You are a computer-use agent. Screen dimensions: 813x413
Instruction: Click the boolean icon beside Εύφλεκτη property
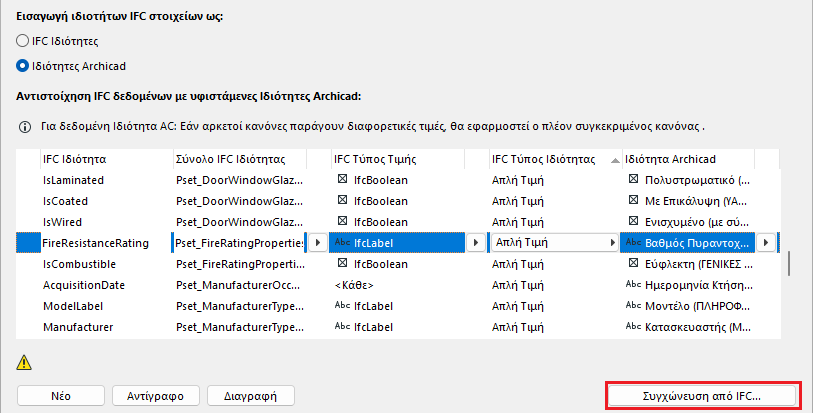[633, 264]
